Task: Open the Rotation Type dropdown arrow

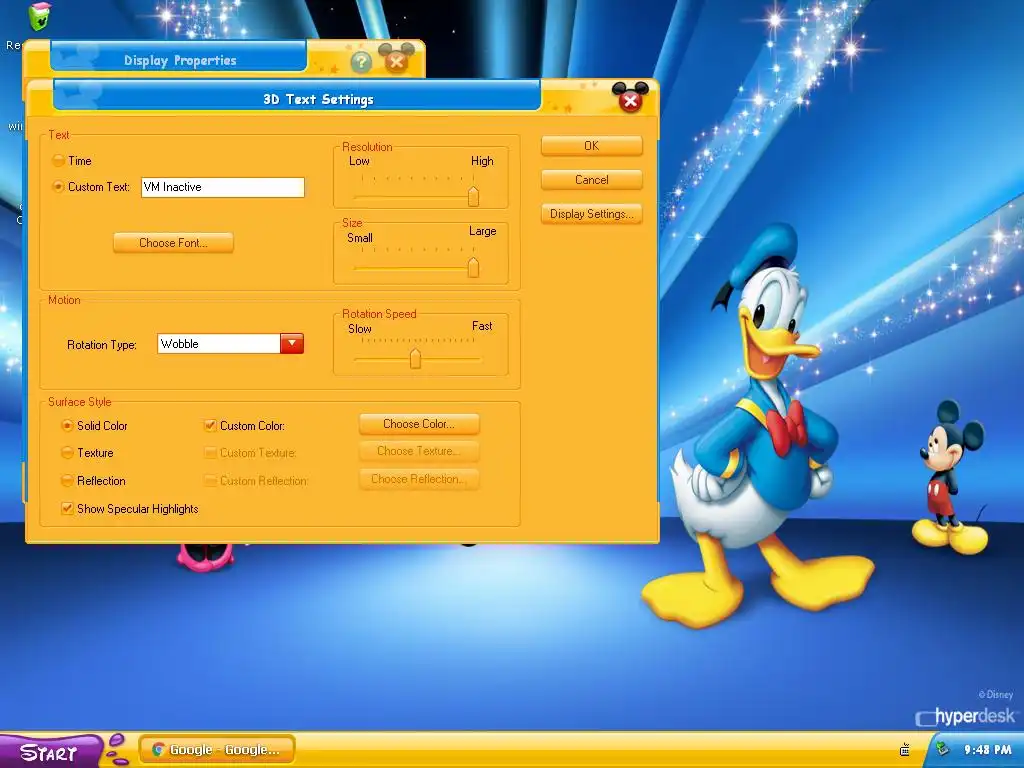Action: click(x=292, y=344)
